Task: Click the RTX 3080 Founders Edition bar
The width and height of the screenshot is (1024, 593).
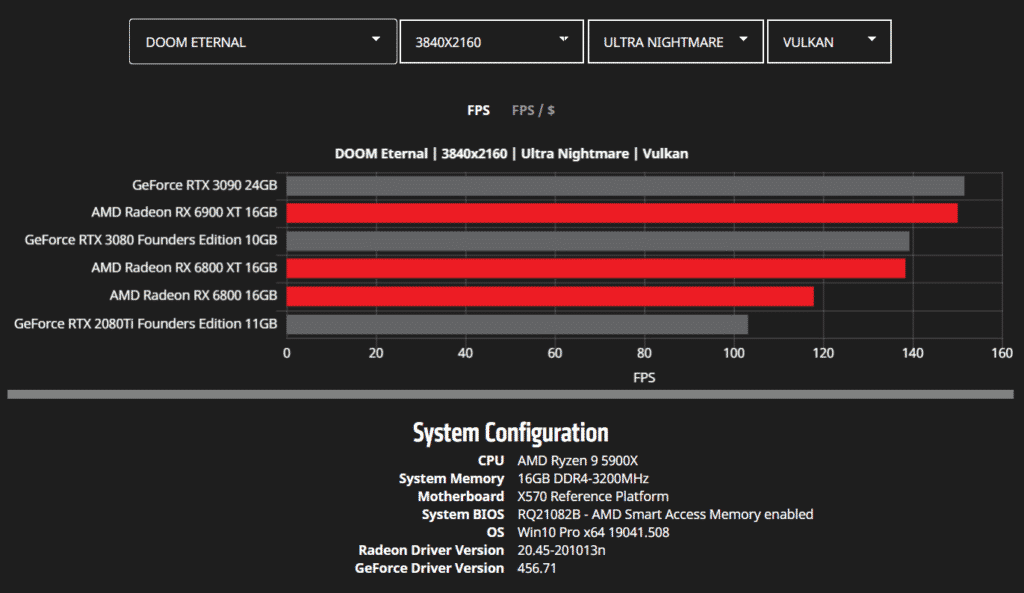Action: (x=597, y=241)
